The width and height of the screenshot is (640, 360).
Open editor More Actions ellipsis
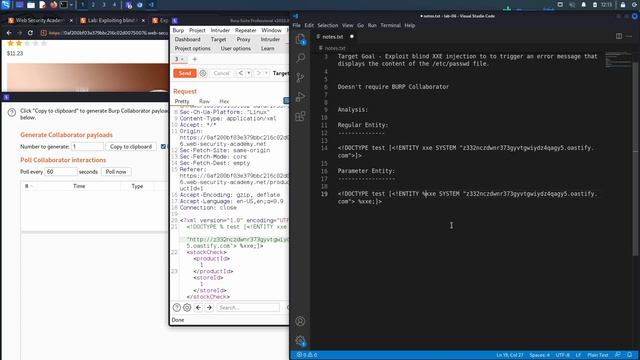(629, 36)
